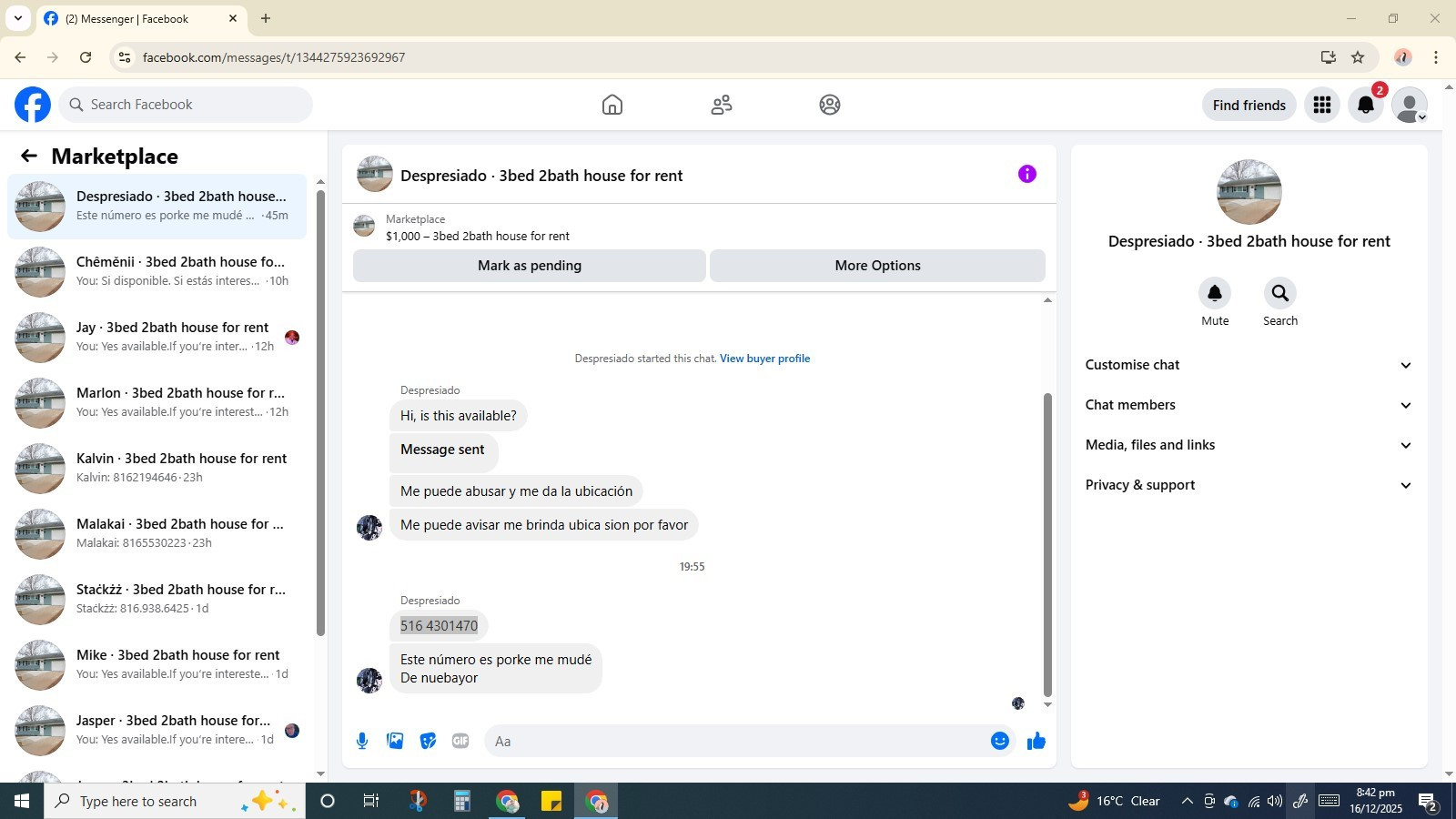1456x819 pixels.
Task: Click conversation list scrollbar thumb
Action: (320, 413)
